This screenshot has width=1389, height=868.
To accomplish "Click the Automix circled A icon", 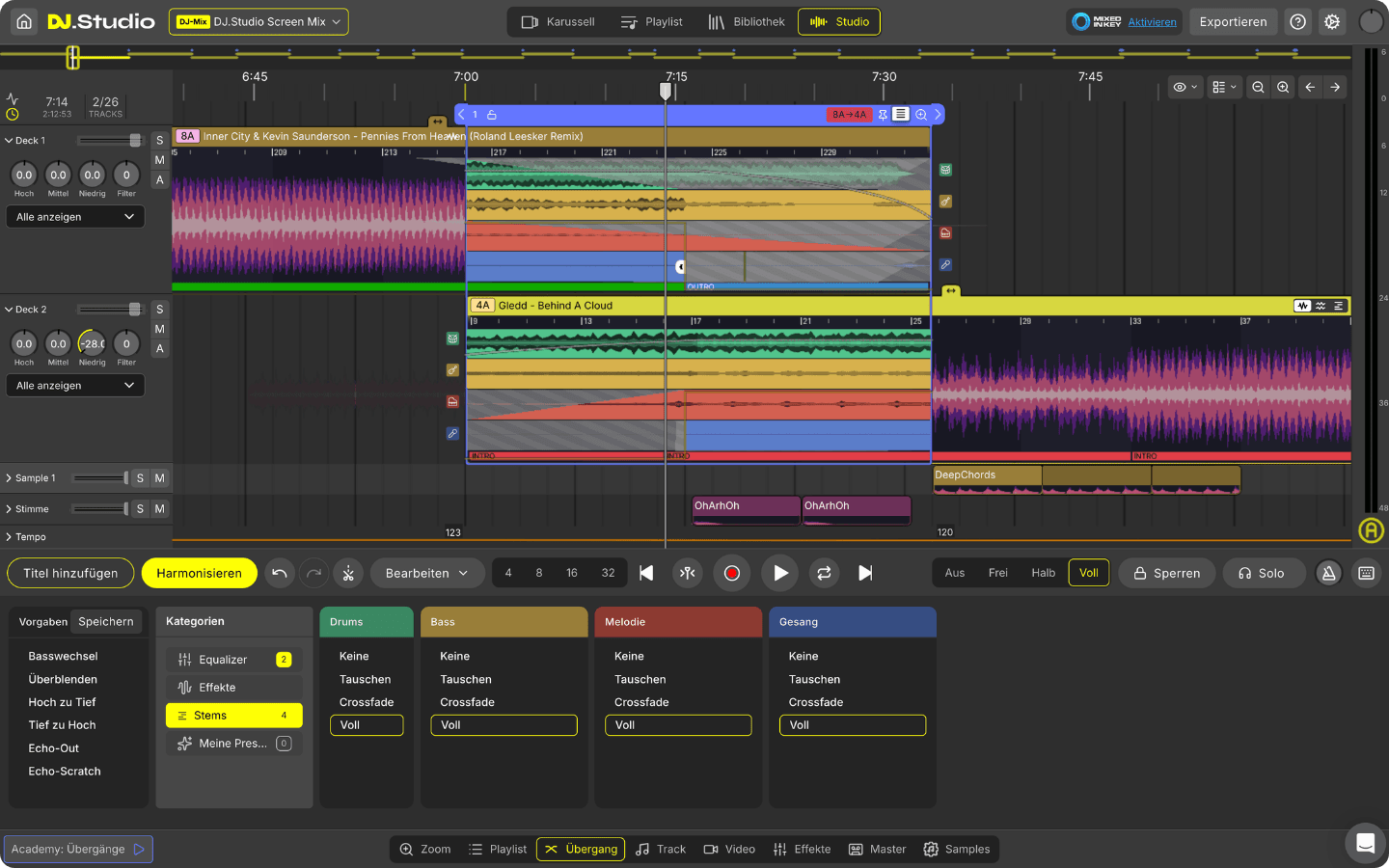I will click(x=1371, y=530).
